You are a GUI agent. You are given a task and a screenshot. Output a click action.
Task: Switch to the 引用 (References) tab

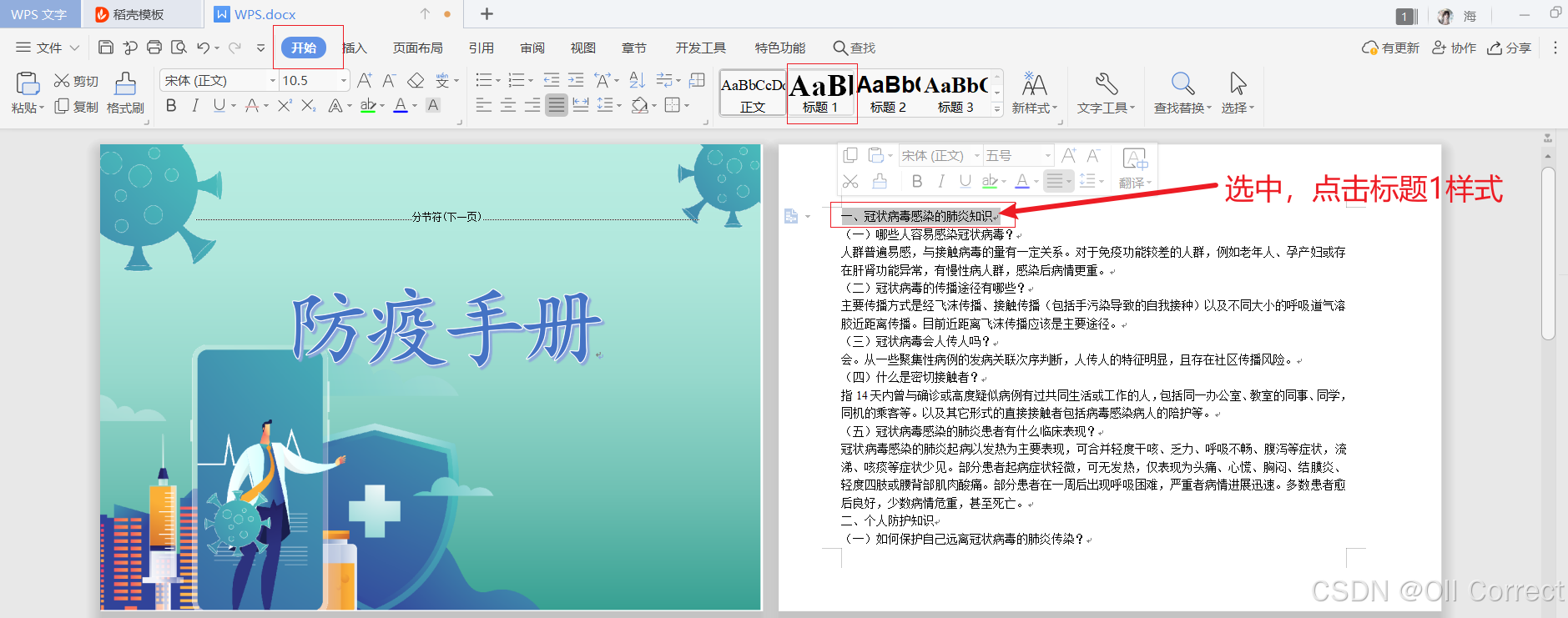pos(481,48)
